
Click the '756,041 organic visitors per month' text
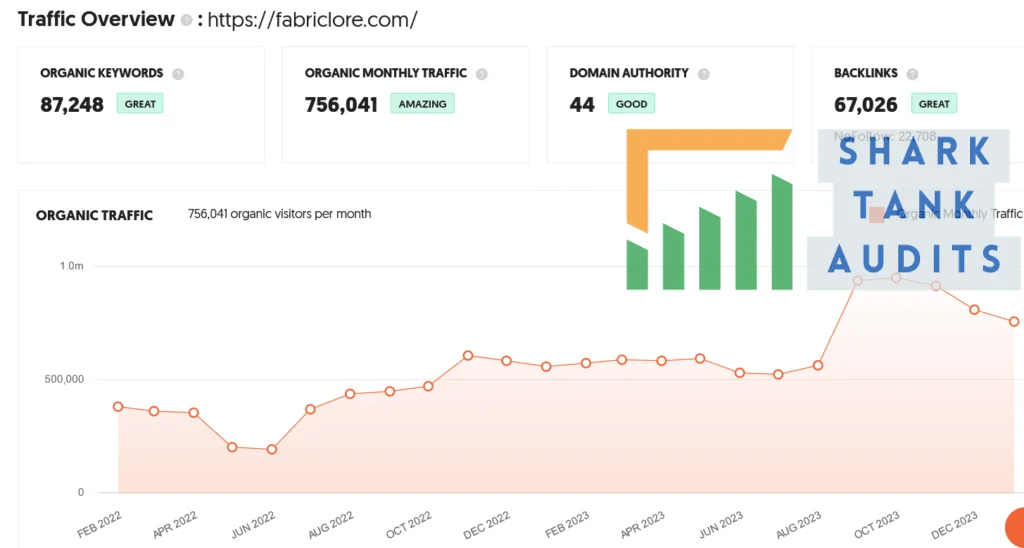coord(280,214)
